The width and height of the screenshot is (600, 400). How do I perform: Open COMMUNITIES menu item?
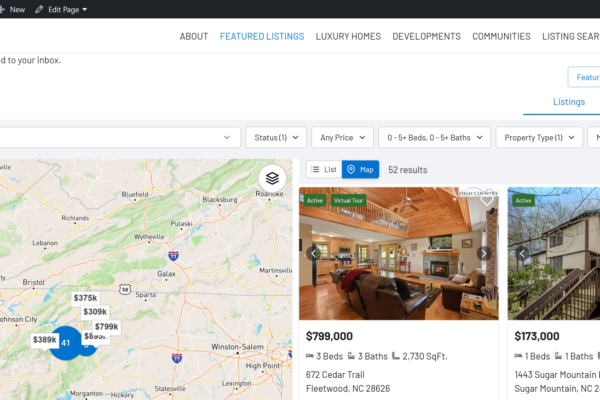click(x=501, y=36)
